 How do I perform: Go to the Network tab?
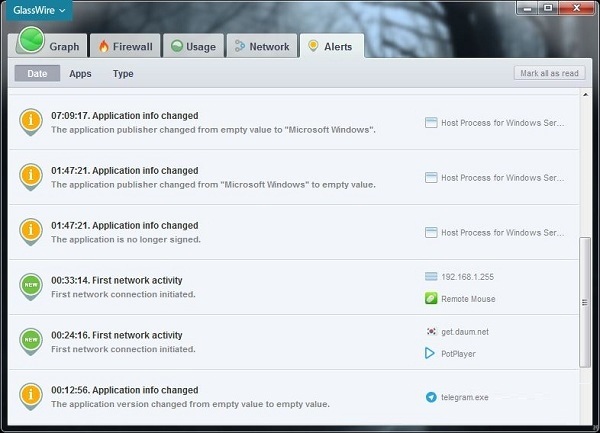[261, 46]
